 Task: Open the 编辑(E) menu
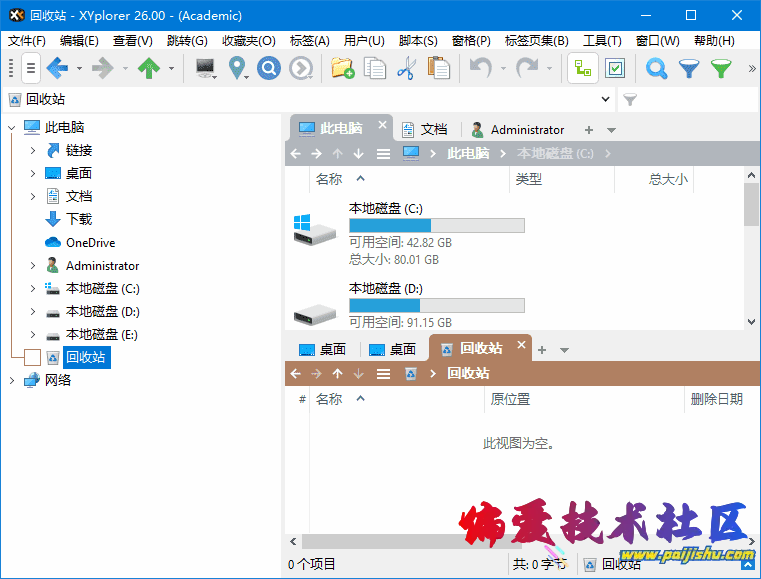click(x=79, y=41)
